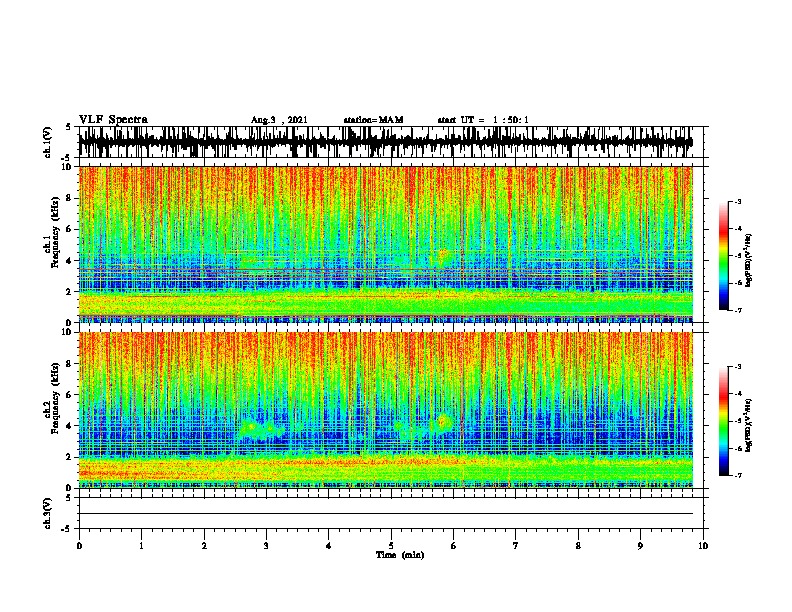Image resolution: width=792 pixels, height=612 pixels.
Task: Click time axis tick label "5"
Action: [x=391, y=546]
